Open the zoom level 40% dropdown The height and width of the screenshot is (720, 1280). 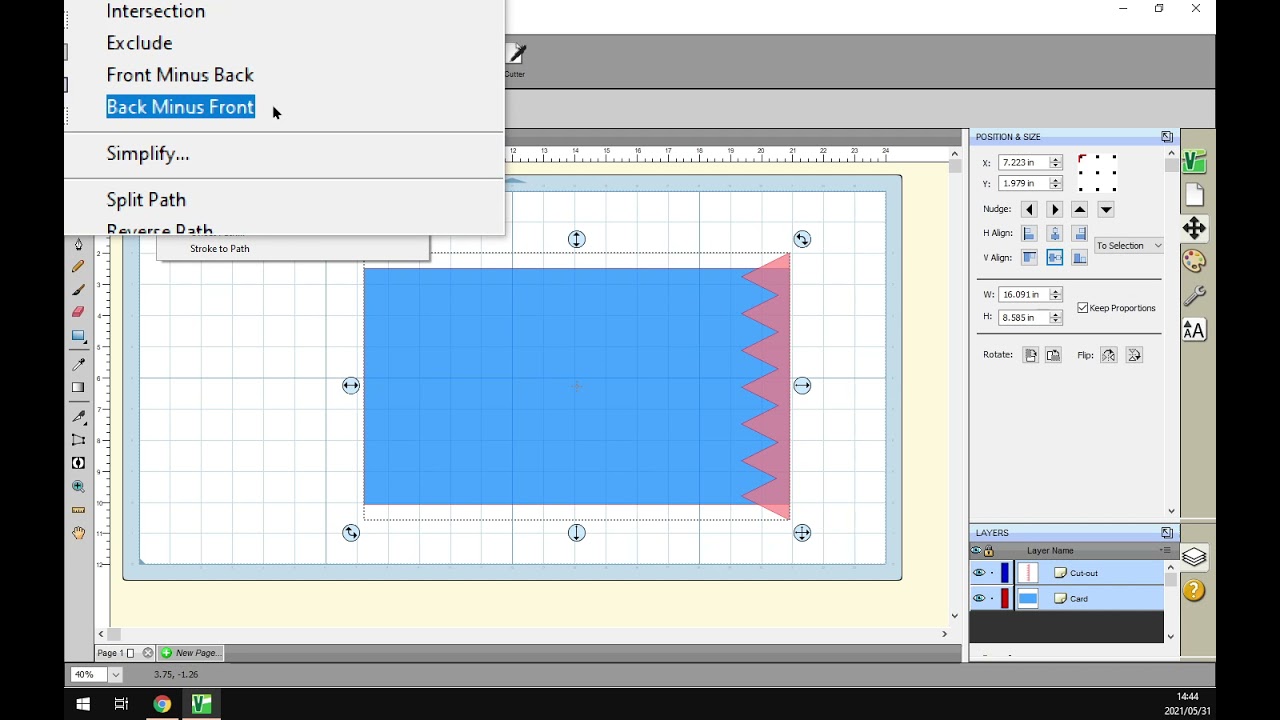pos(115,675)
